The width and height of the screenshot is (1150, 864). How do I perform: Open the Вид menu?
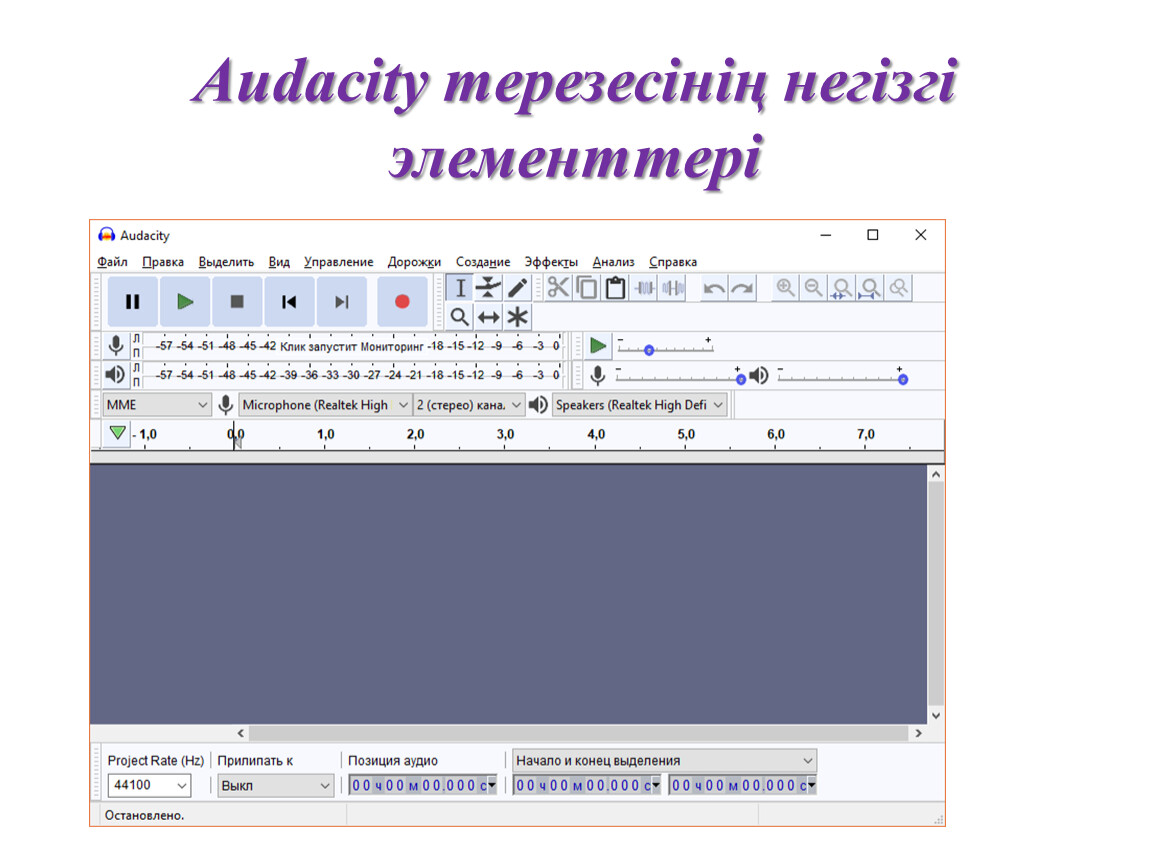[279, 262]
